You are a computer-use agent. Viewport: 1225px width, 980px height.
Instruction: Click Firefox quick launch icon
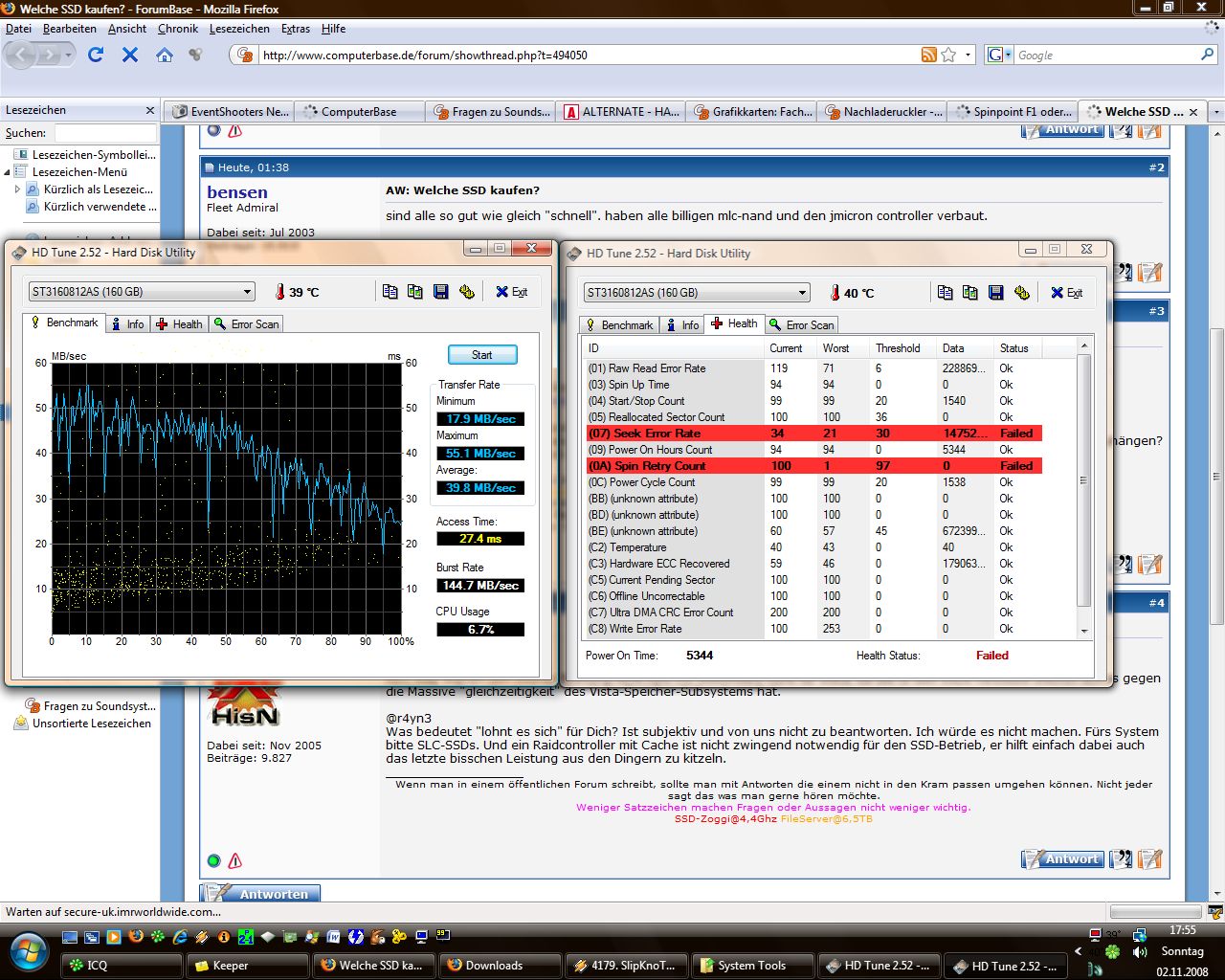click(x=136, y=937)
